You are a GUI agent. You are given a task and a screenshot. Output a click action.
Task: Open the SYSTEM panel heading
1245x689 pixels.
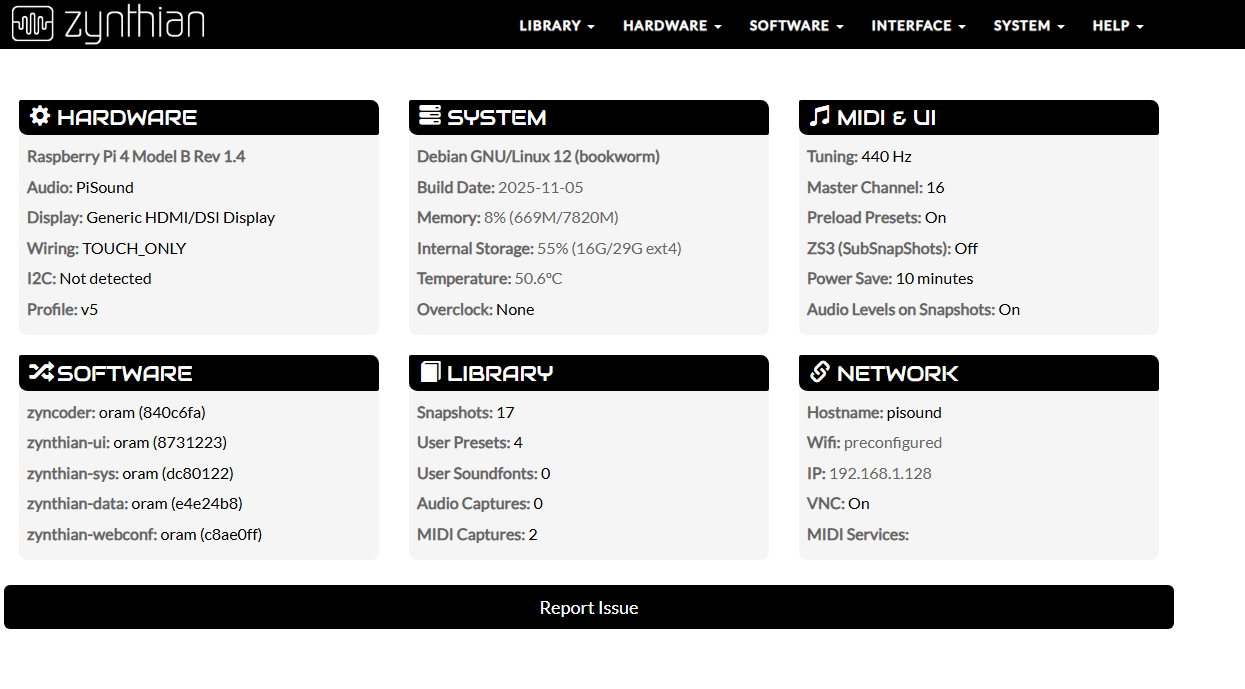[x=497, y=118]
